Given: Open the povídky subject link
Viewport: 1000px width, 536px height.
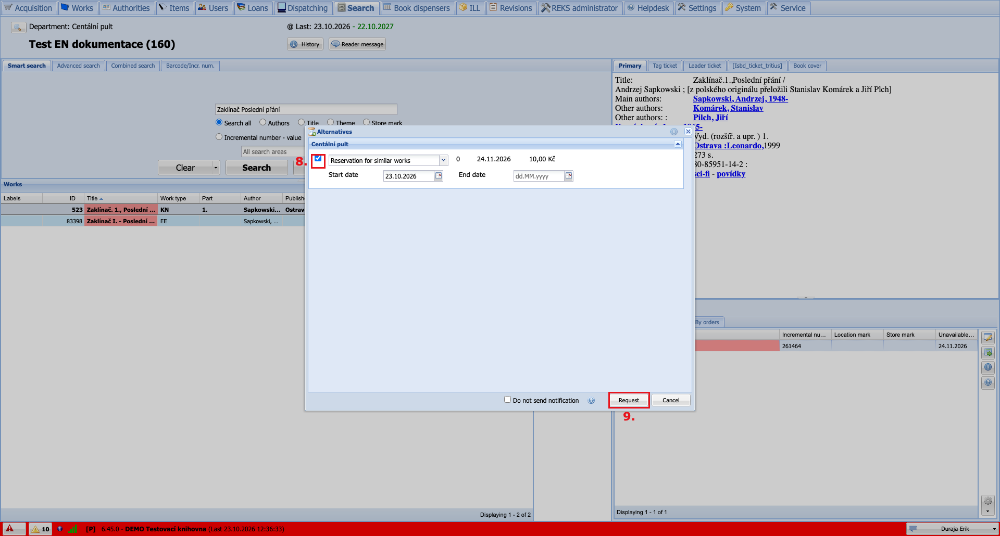Looking at the screenshot, I should (730, 174).
